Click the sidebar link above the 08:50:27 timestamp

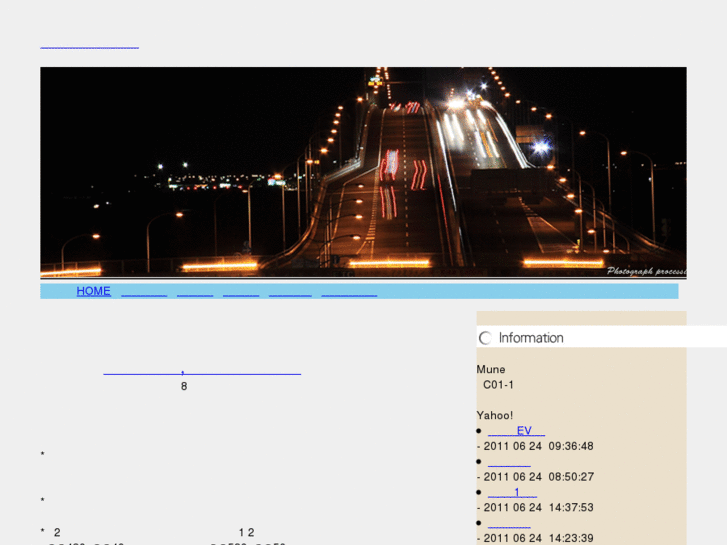(509, 462)
